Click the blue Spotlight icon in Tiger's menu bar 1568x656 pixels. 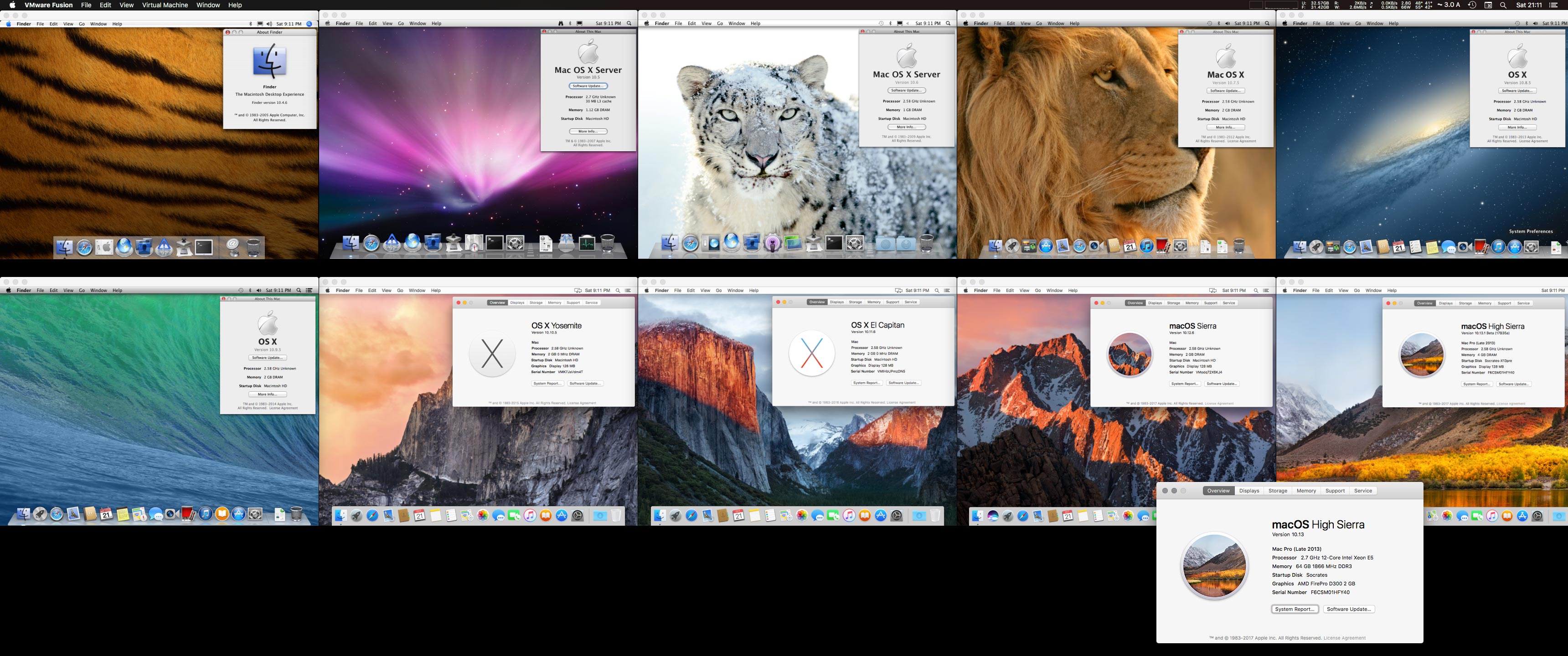coord(309,24)
